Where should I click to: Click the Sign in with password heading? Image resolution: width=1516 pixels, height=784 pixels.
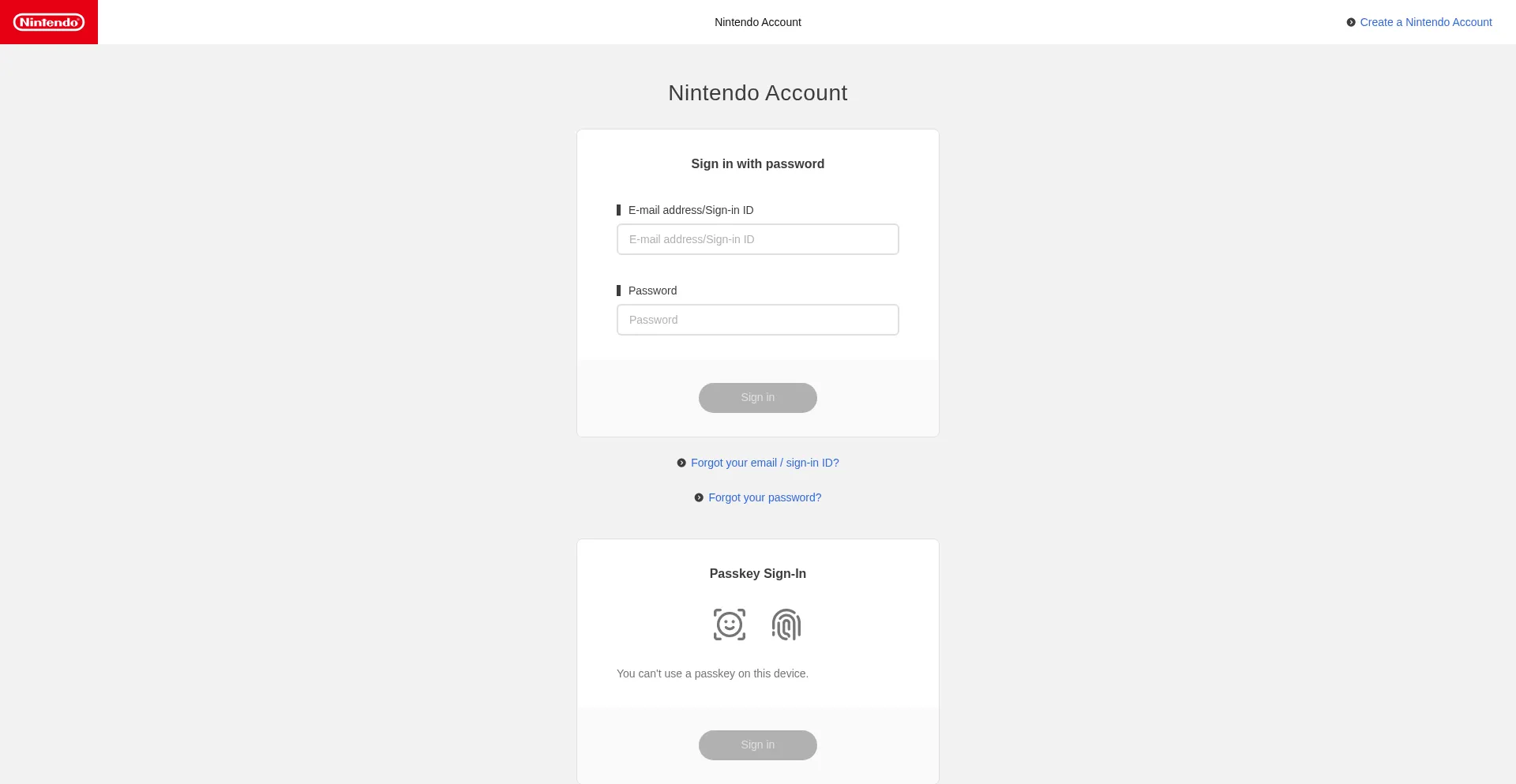(x=757, y=163)
